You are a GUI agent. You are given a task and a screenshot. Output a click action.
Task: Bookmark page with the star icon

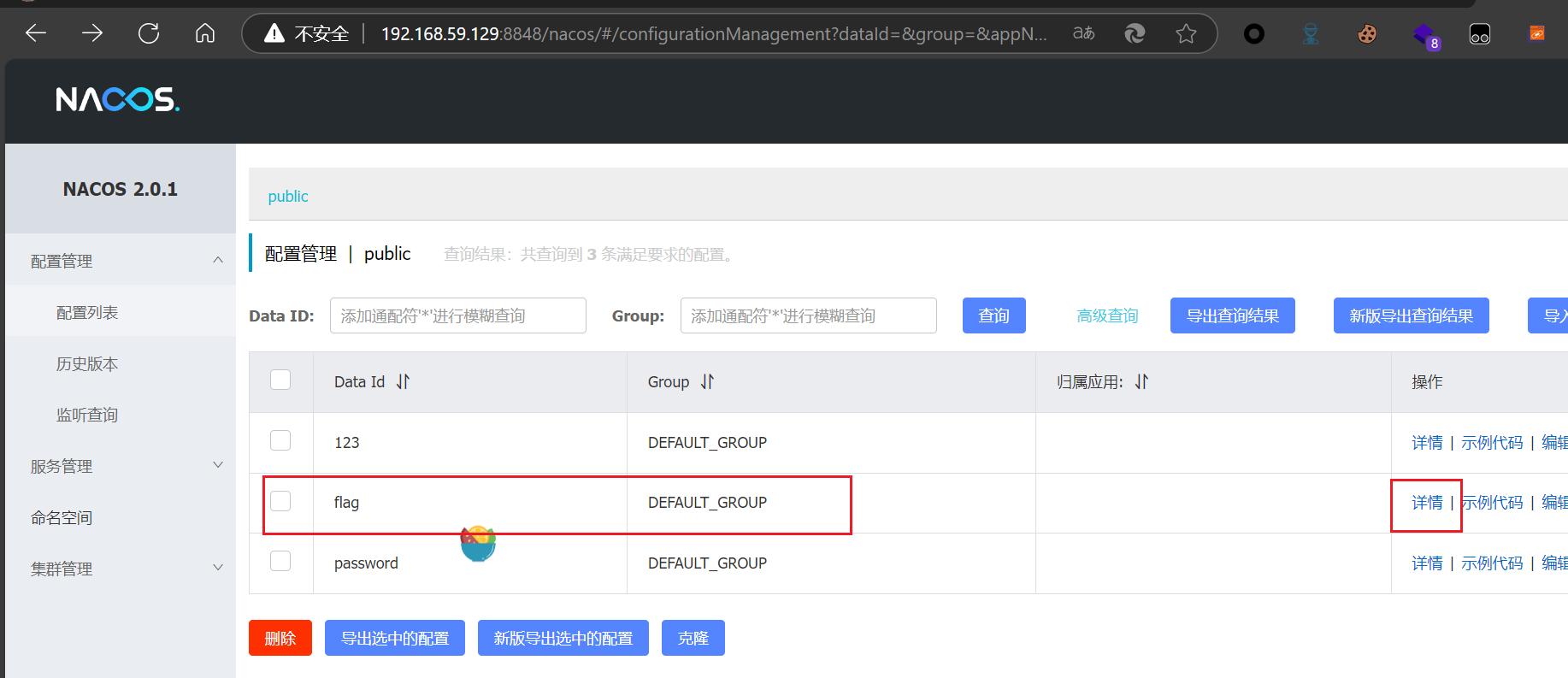tap(1186, 33)
